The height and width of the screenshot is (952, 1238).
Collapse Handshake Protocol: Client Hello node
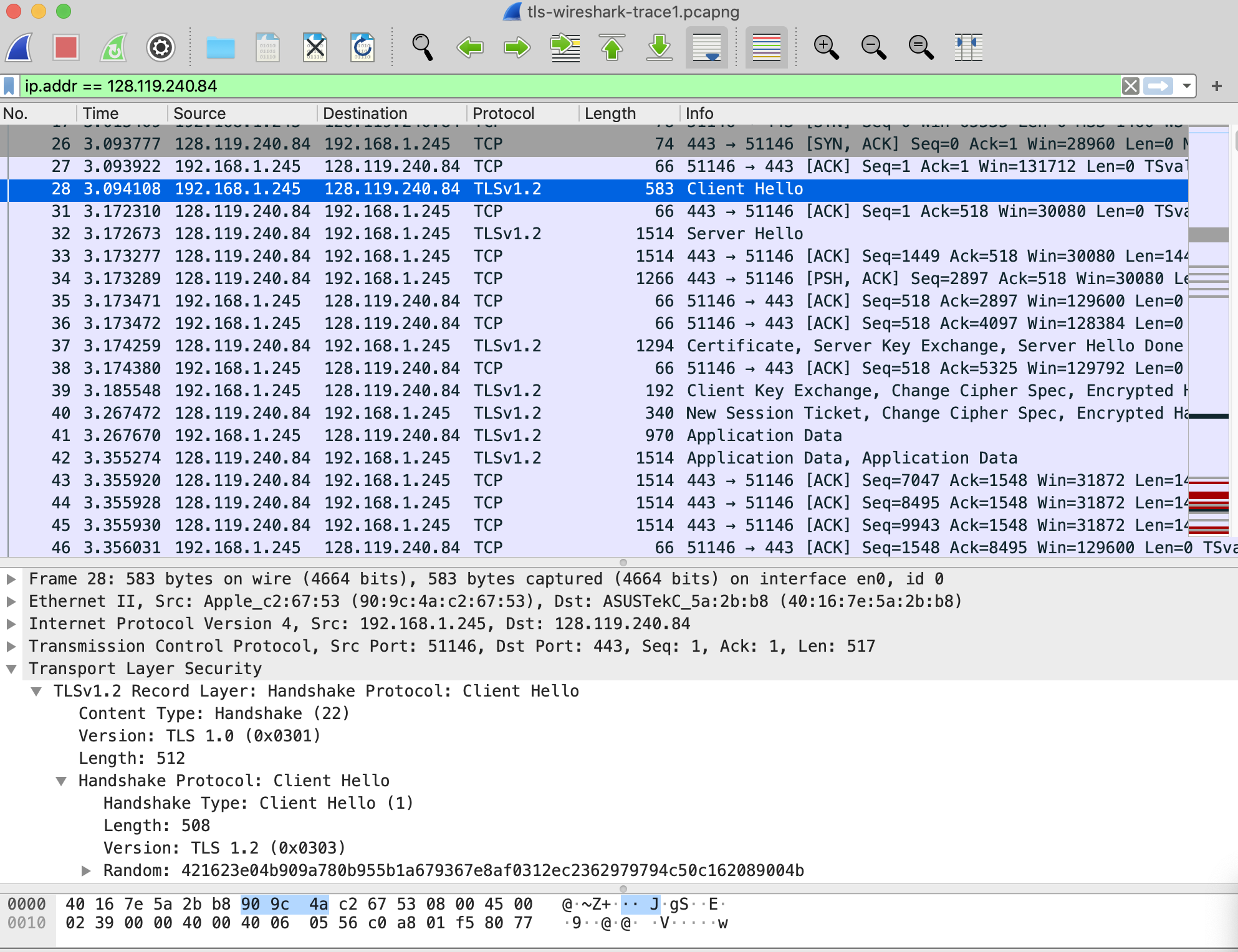pos(61,781)
